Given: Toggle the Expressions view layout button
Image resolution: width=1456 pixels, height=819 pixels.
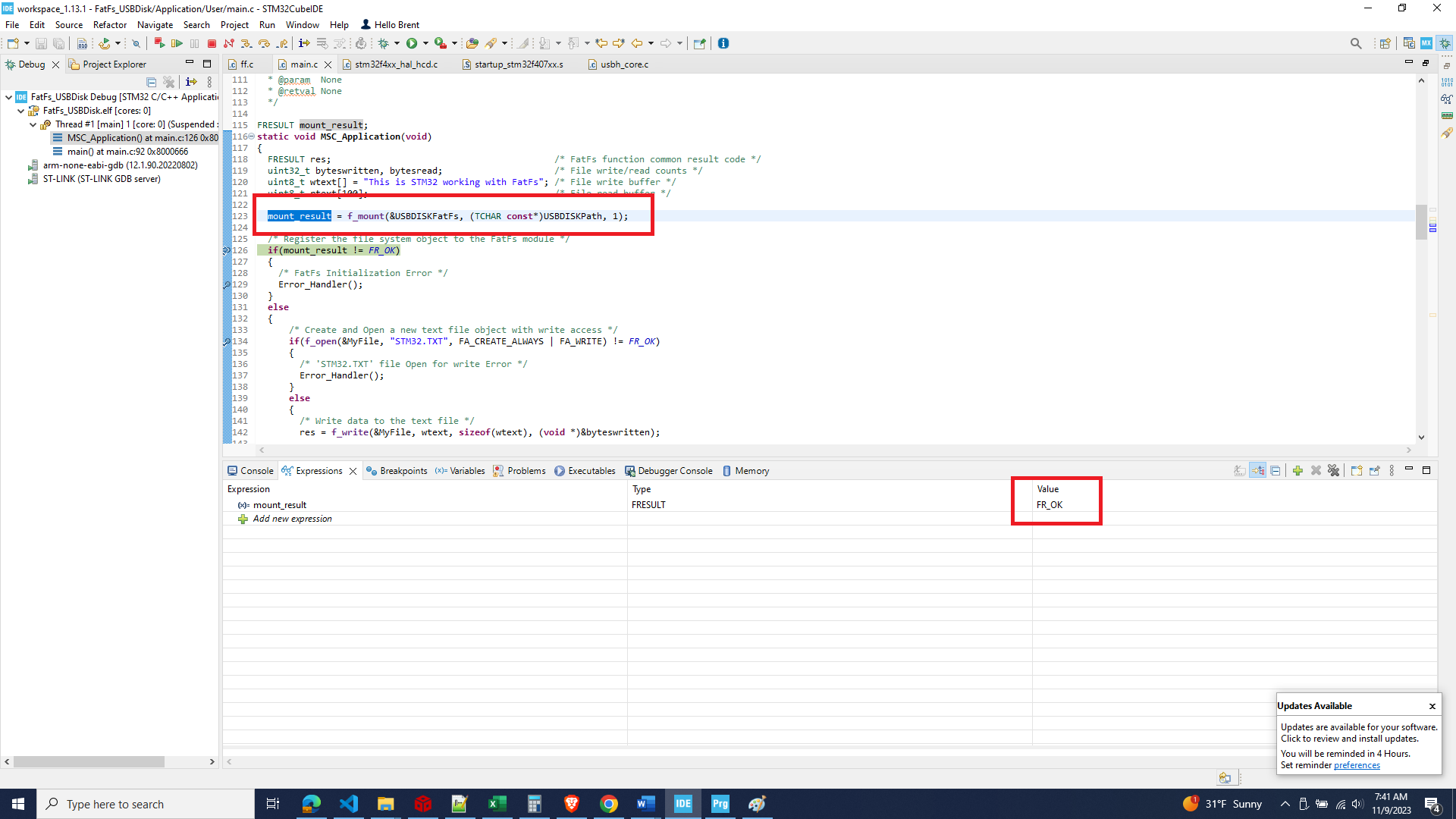Looking at the screenshot, I should tap(1258, 471).
